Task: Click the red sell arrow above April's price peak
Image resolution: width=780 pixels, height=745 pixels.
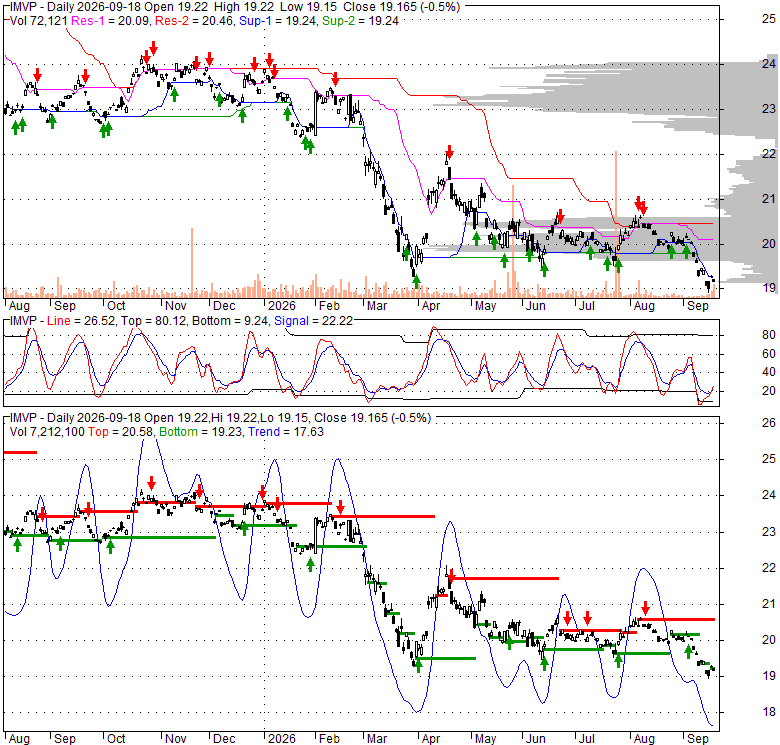Action: coord(449,151)
